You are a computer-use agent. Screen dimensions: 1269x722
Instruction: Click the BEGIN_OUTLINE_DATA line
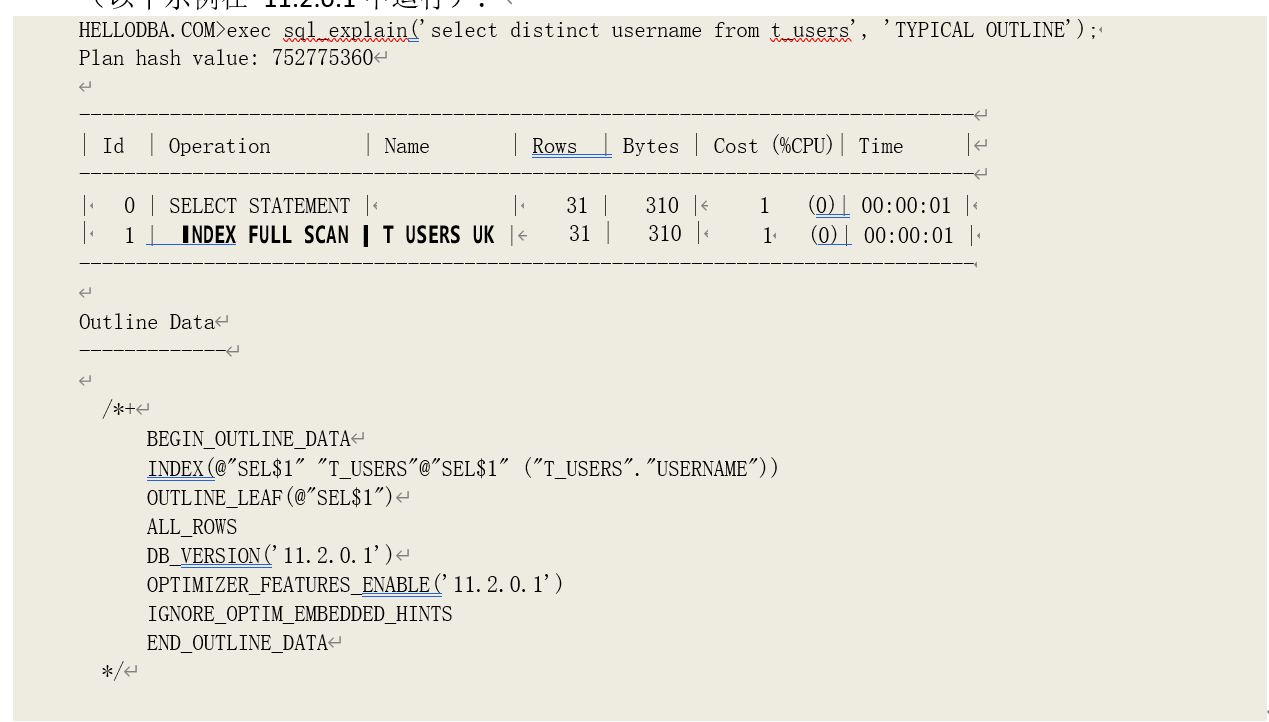click(x=248, y=440)
